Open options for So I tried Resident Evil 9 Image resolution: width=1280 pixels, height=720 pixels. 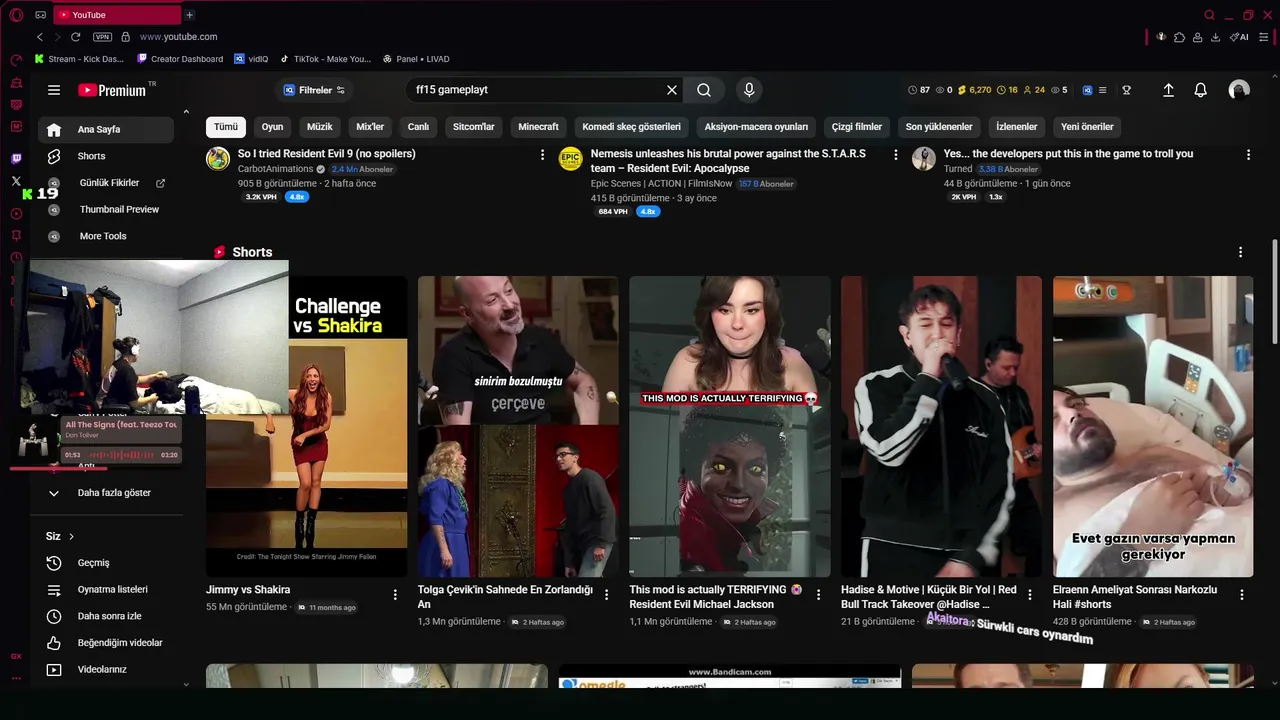coord(542,155)
